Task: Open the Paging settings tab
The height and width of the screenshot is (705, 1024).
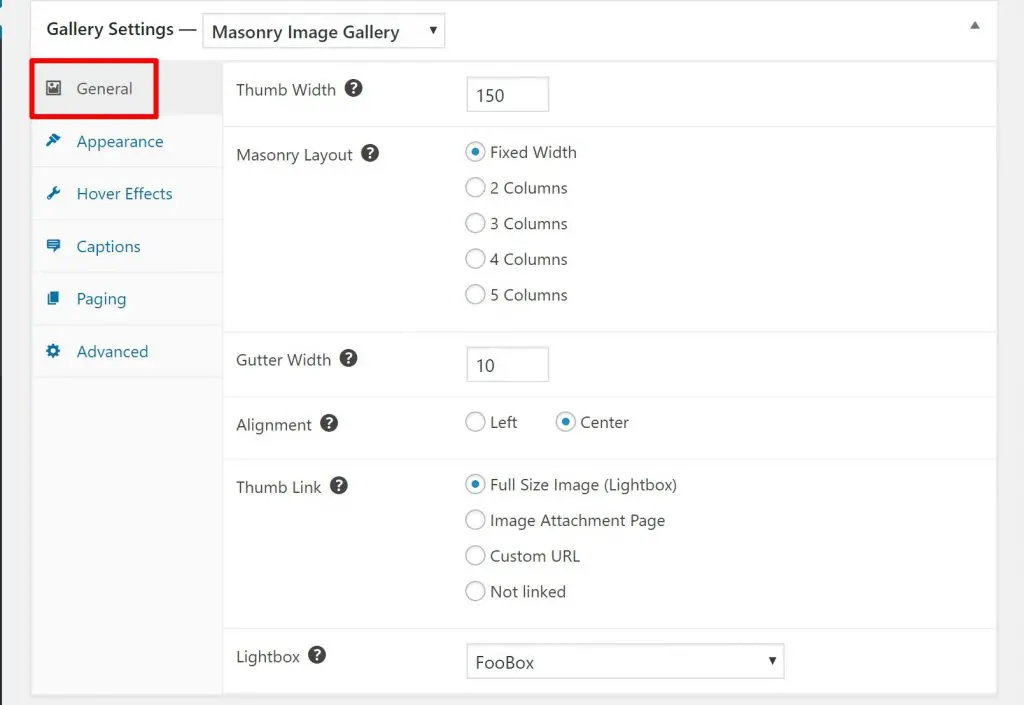Action: point(101,299)
